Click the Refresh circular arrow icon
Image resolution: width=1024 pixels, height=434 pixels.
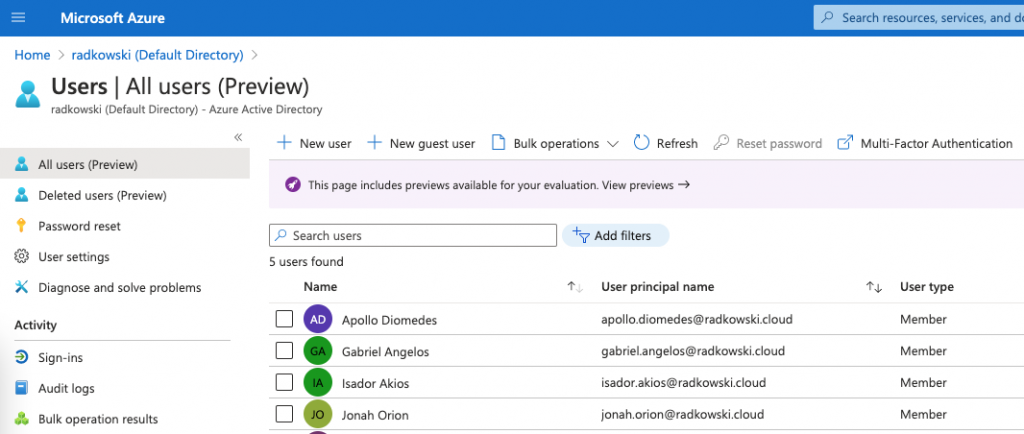tap(641, 143)
